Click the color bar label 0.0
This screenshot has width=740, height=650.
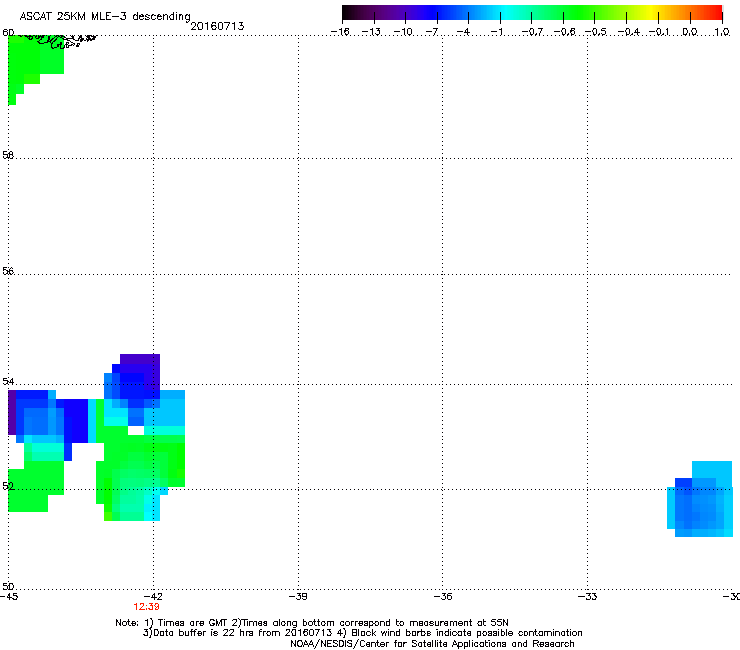pos(690,32)
